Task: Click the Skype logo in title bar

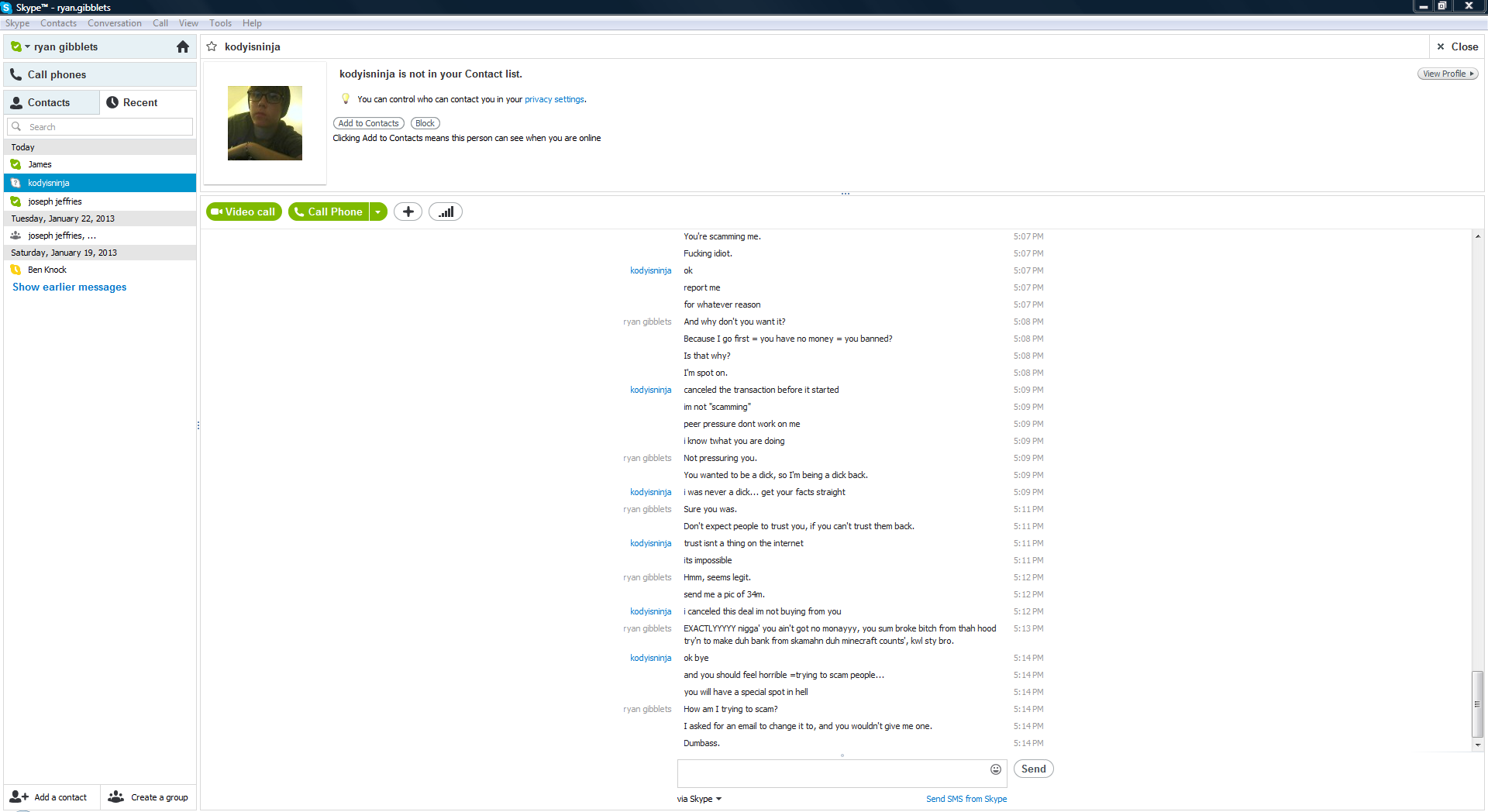Action: click(x=7, y=7)
